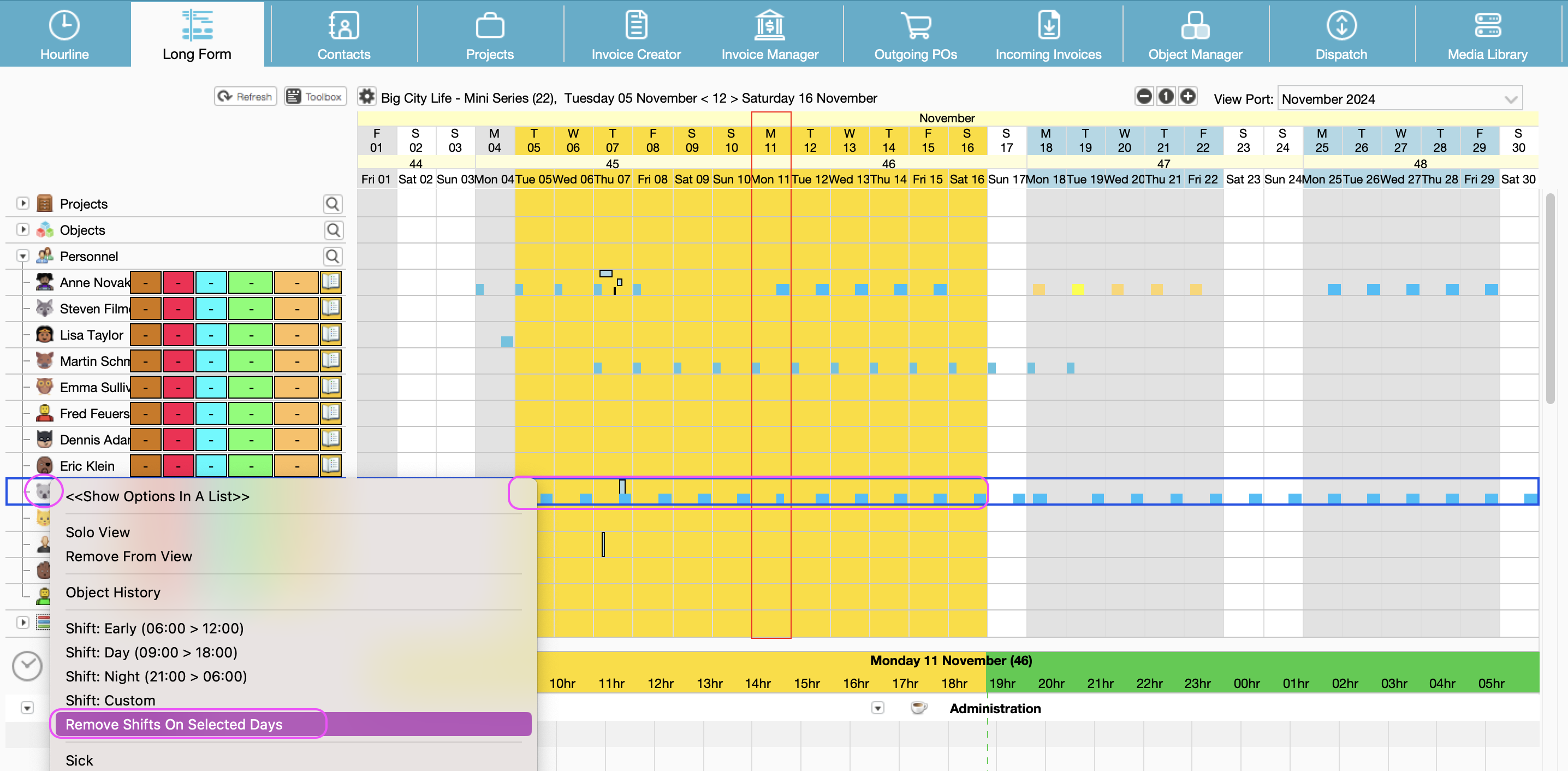Click the settings gear beside project title
1568x771 pixels.
[366, 97]
